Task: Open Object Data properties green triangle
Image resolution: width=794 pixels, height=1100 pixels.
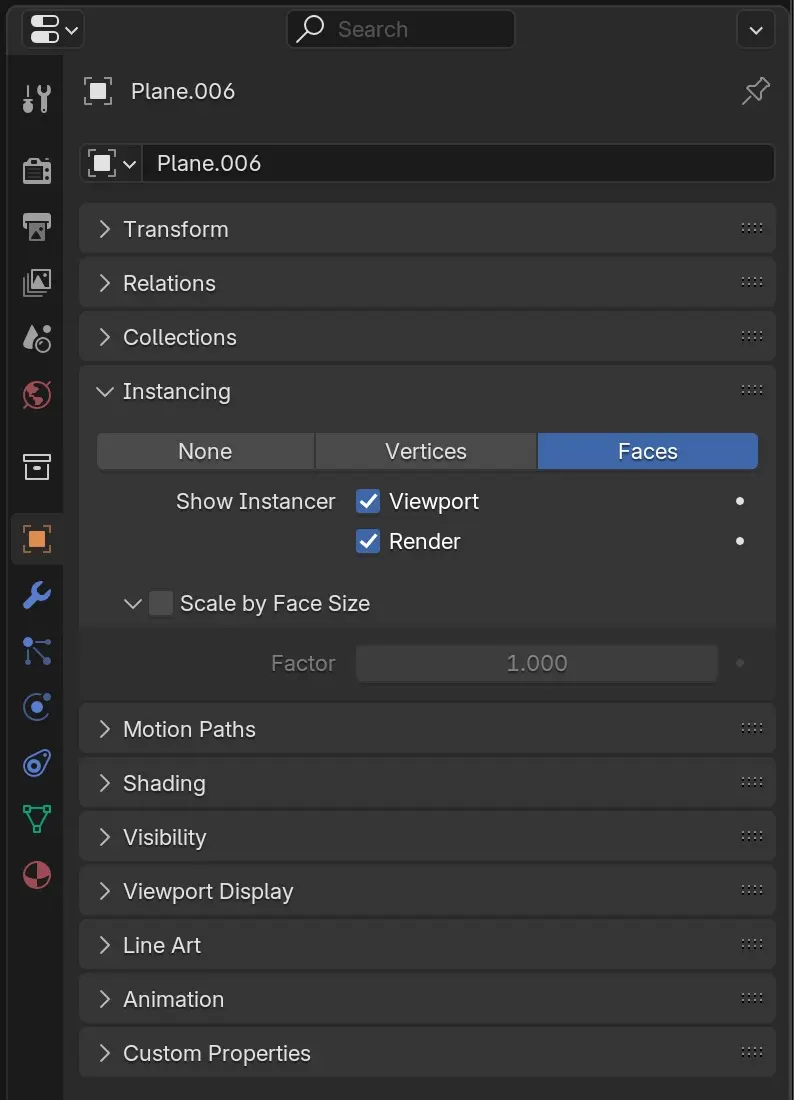Action: pyautogui.click(x=37, y=820)
